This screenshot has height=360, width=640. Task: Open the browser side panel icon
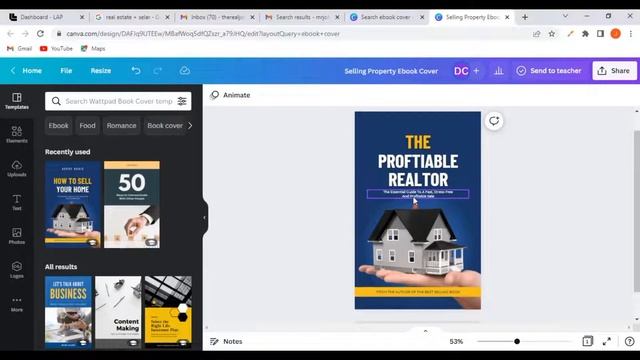(x=600, y=34)
